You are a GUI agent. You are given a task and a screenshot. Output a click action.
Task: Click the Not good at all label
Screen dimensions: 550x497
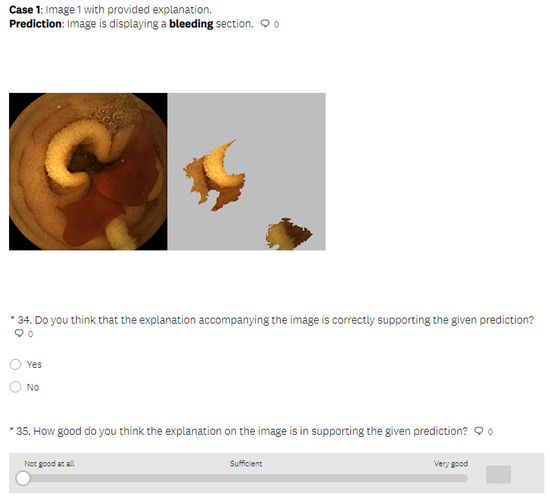pyautogui.click(x=49, y=464)
